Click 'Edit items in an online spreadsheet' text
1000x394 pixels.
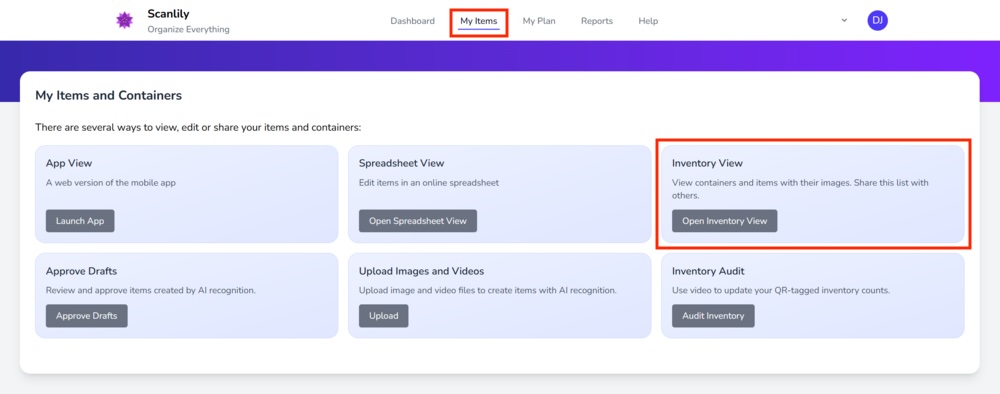tap(429, 182)
